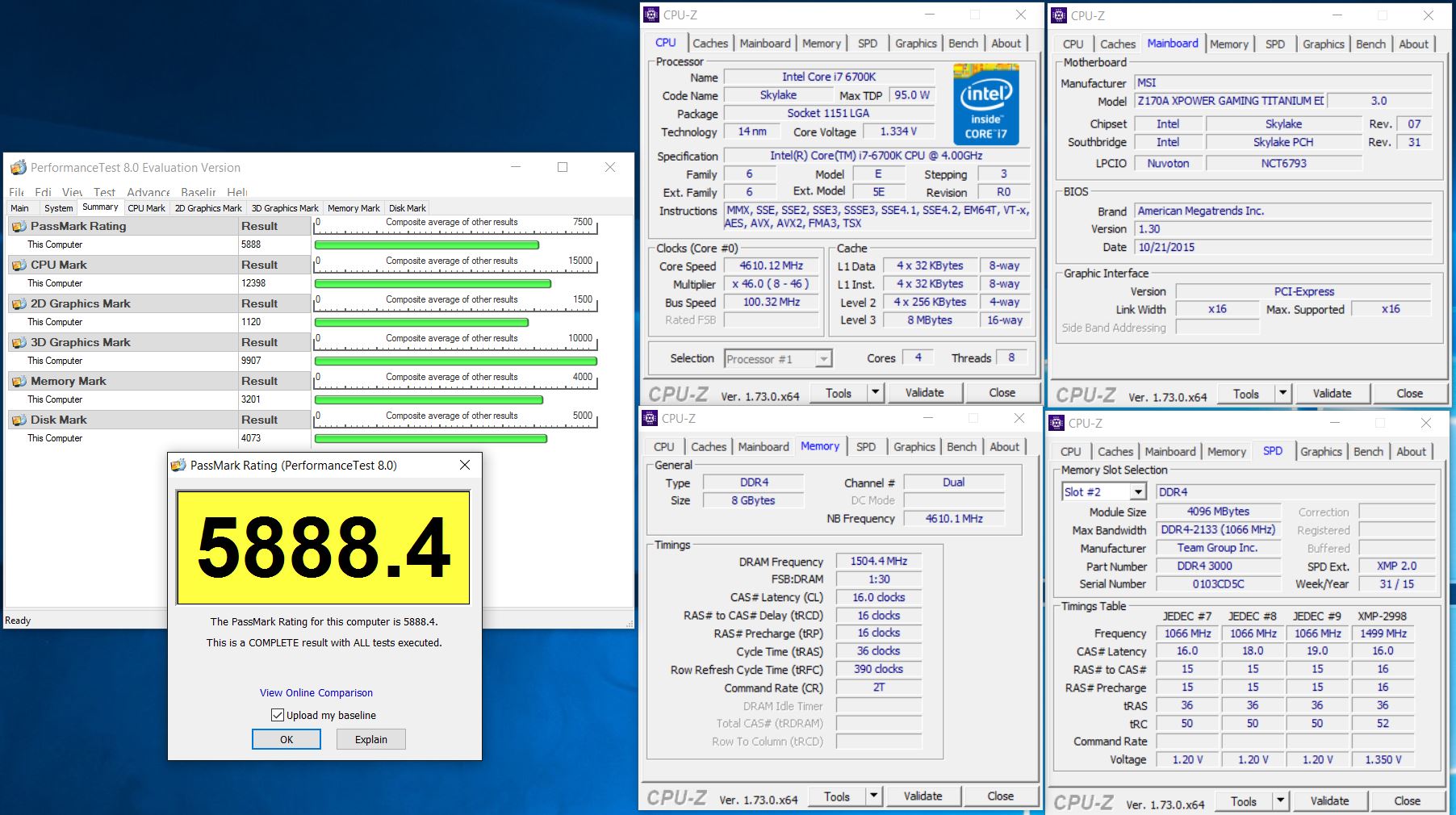
Task: Click the Serial Number 0103CD5C value
Action: click(x=1219, y=583)
